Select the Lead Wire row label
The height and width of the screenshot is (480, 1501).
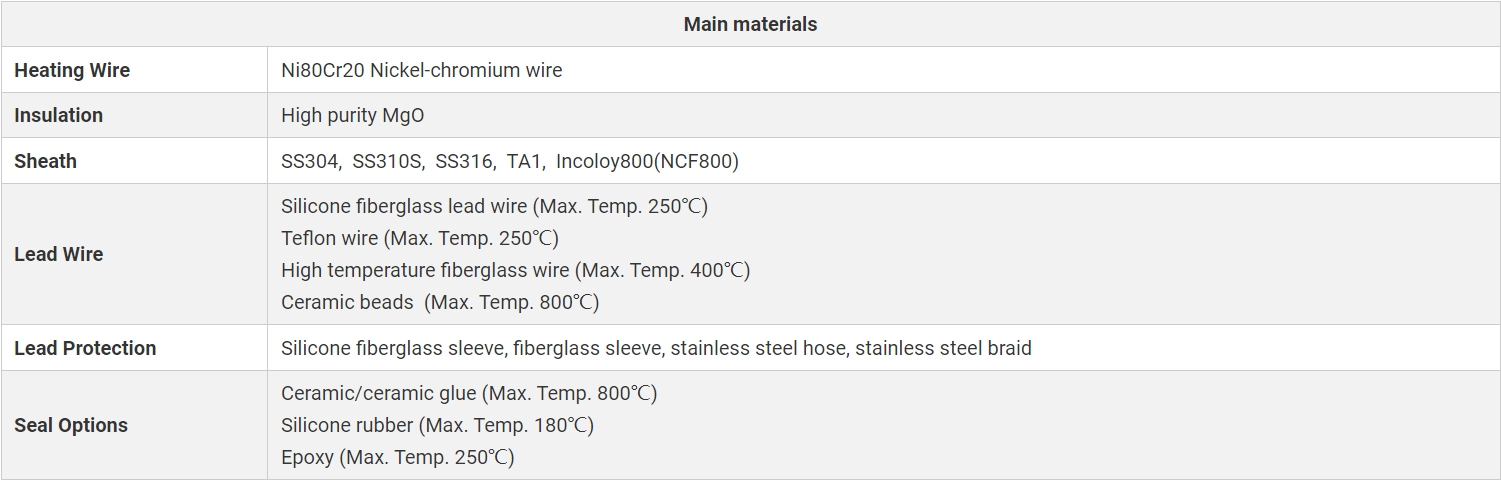(x=58, y=254)
